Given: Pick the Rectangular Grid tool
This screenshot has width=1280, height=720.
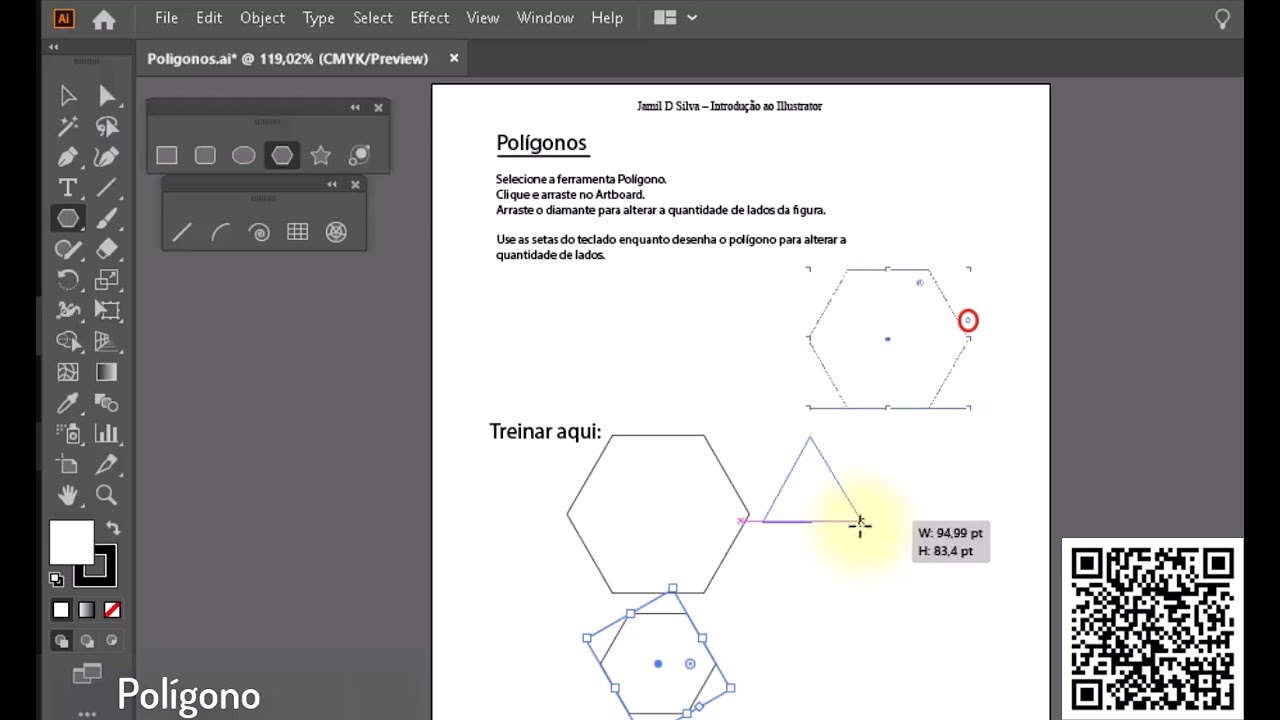Looking at the screenshot, I should pyautogui.click(x=297, y=232).
